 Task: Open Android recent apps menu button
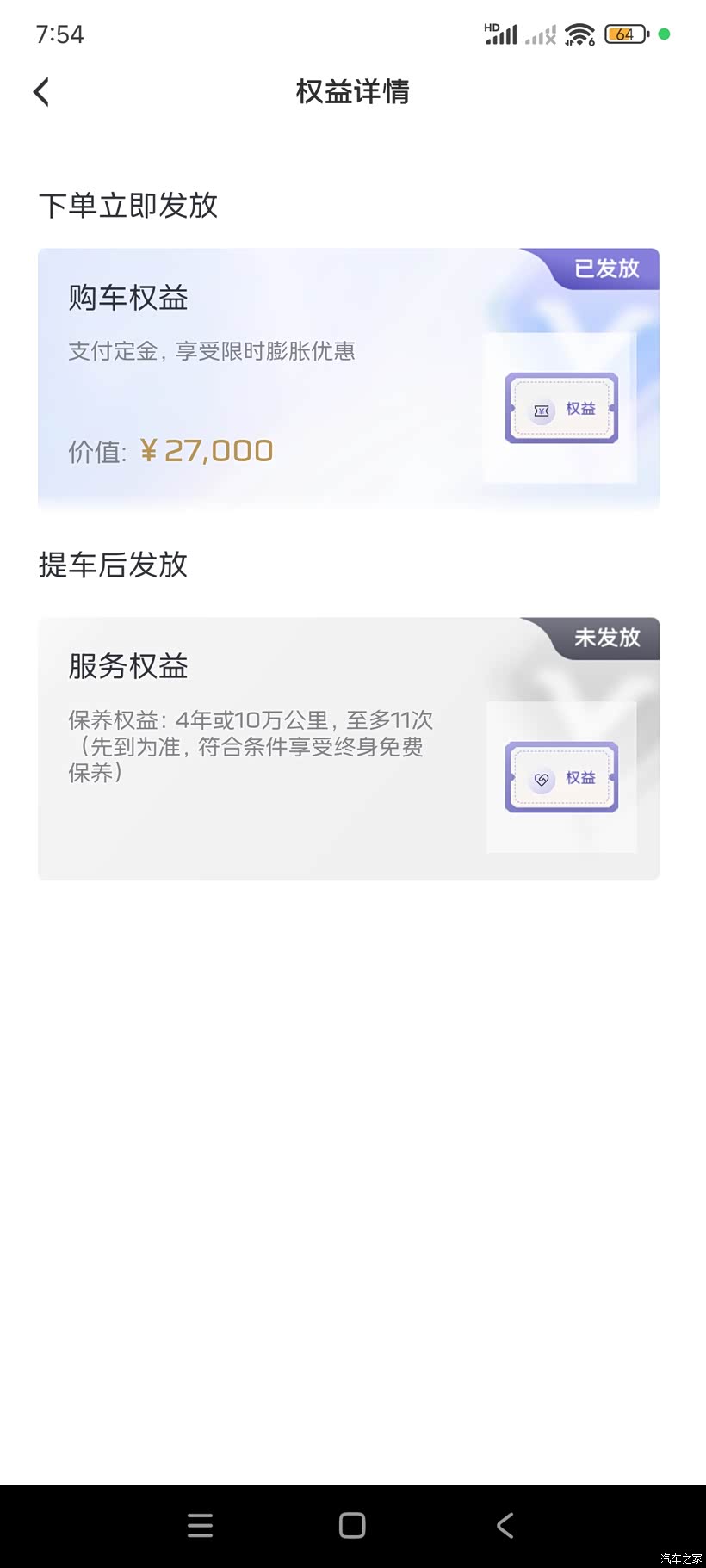tap(200, 1525)
